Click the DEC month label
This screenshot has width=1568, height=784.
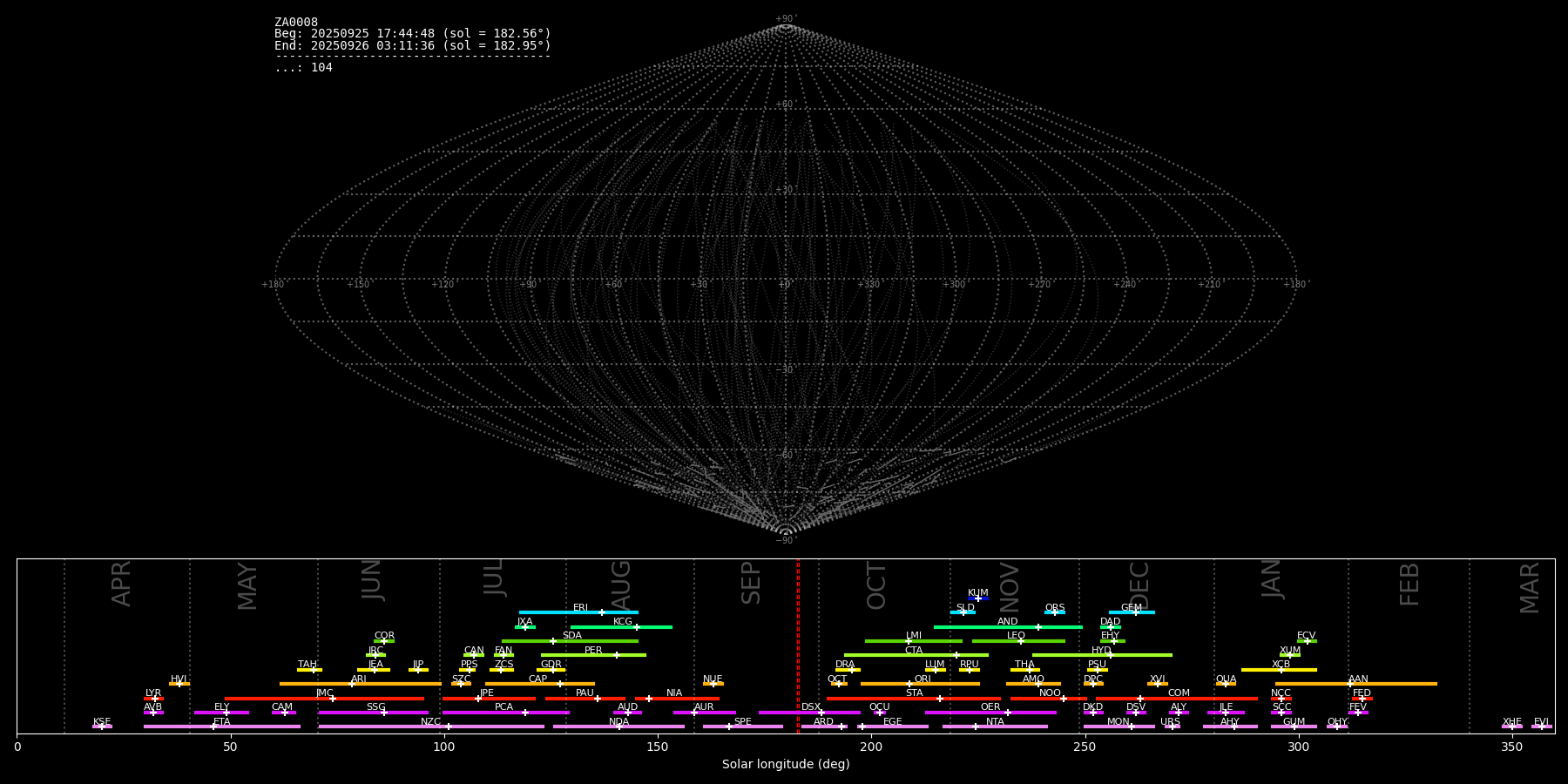[x=1139, y=585]
